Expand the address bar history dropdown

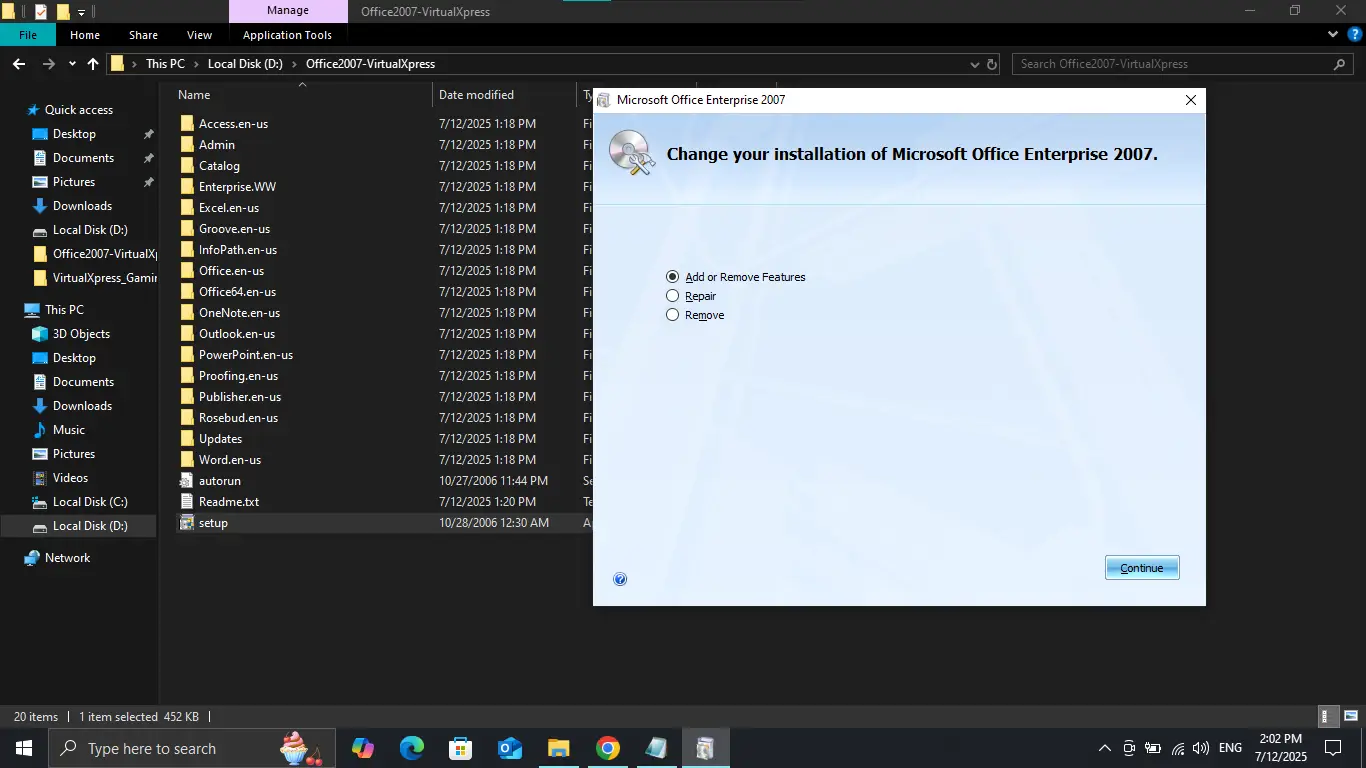click(975, 64)
